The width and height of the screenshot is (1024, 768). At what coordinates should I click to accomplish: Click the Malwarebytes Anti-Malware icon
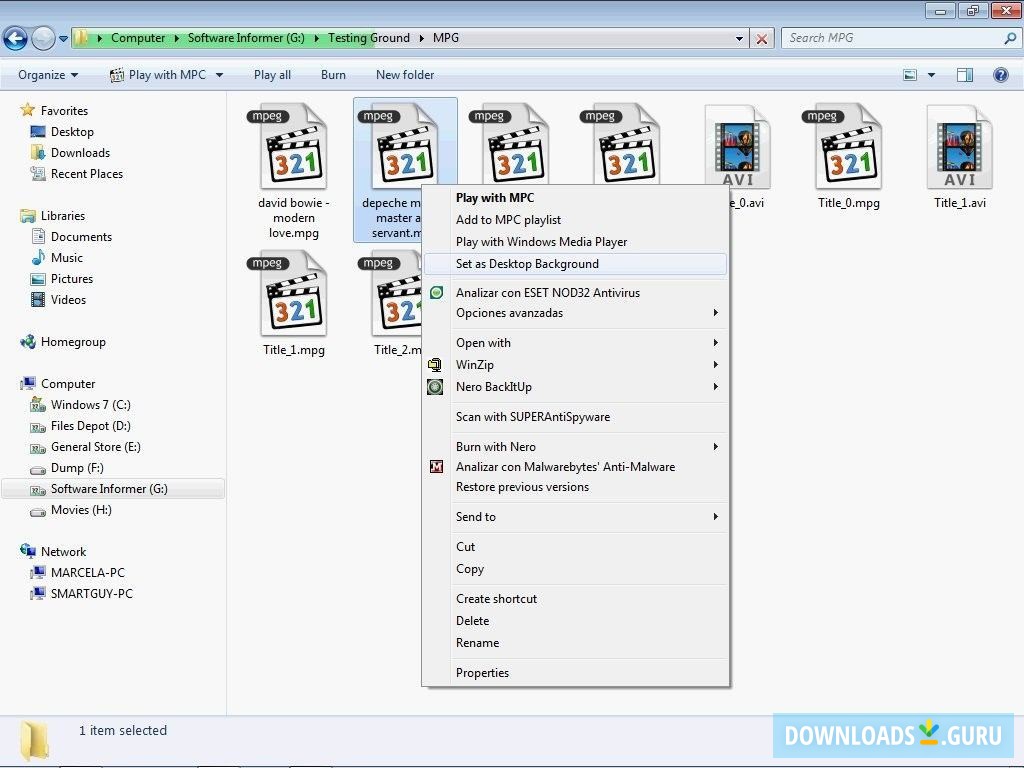coord(436,466)
